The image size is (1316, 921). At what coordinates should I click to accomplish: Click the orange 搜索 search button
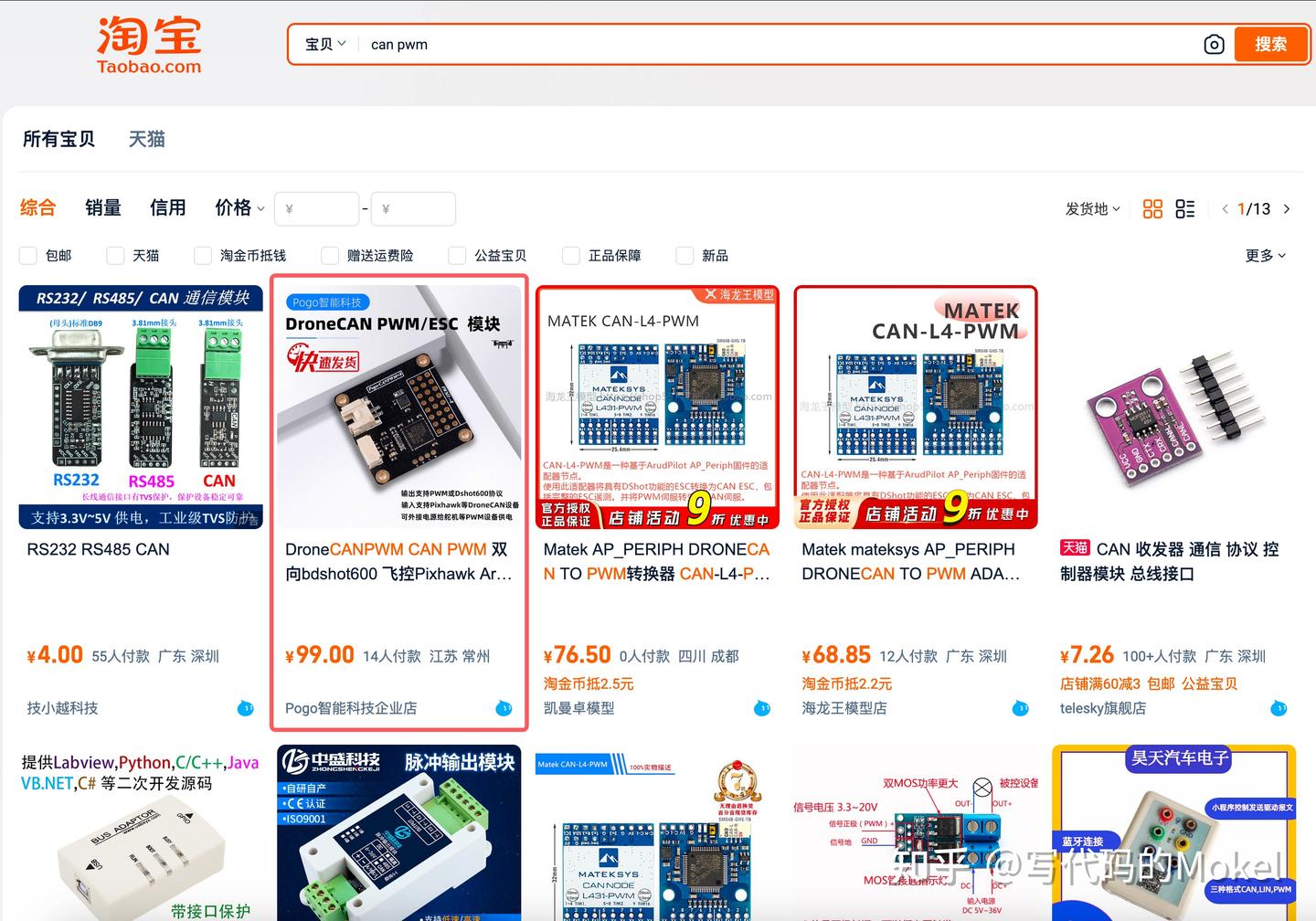tap(1271, 44)
